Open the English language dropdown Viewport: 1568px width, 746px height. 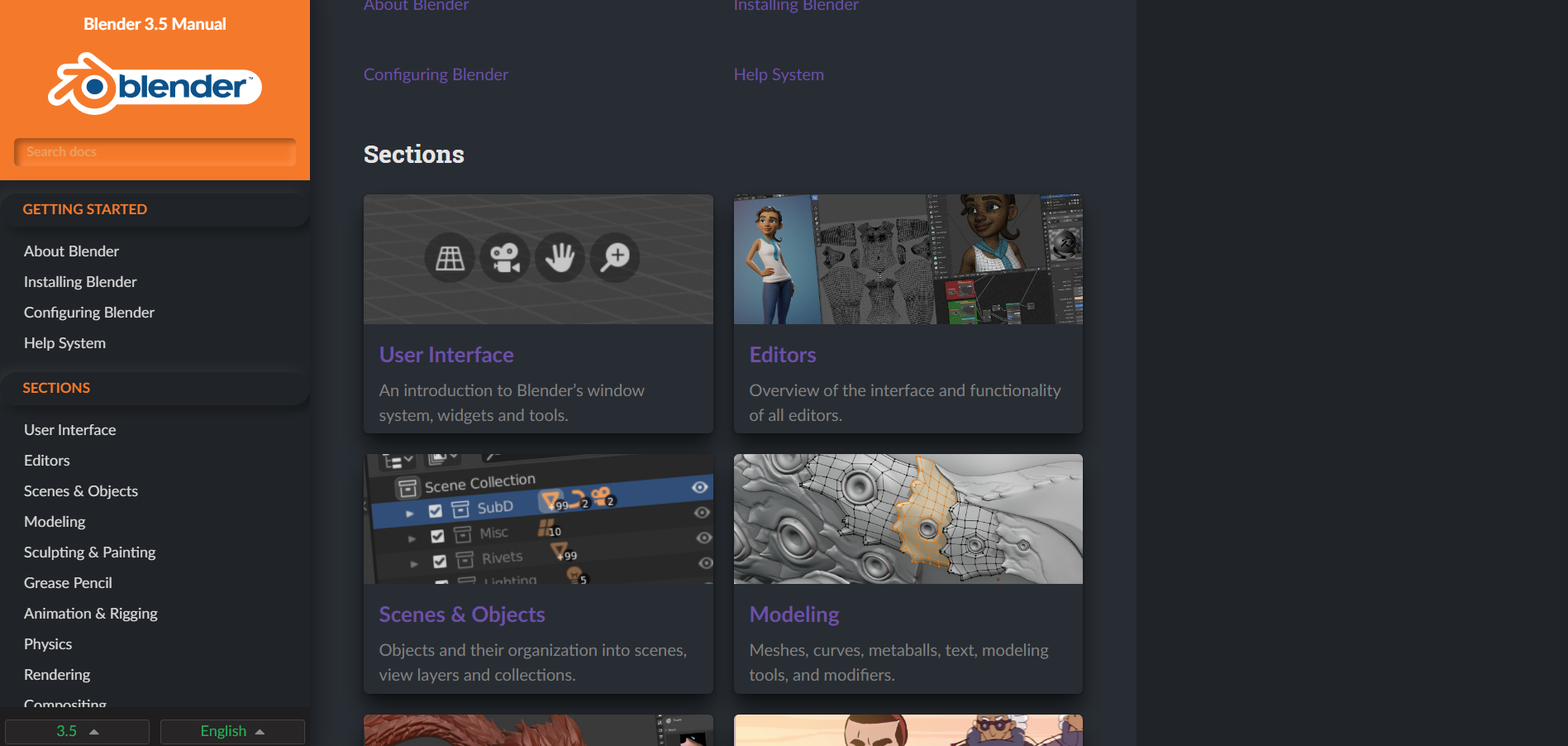231,731
